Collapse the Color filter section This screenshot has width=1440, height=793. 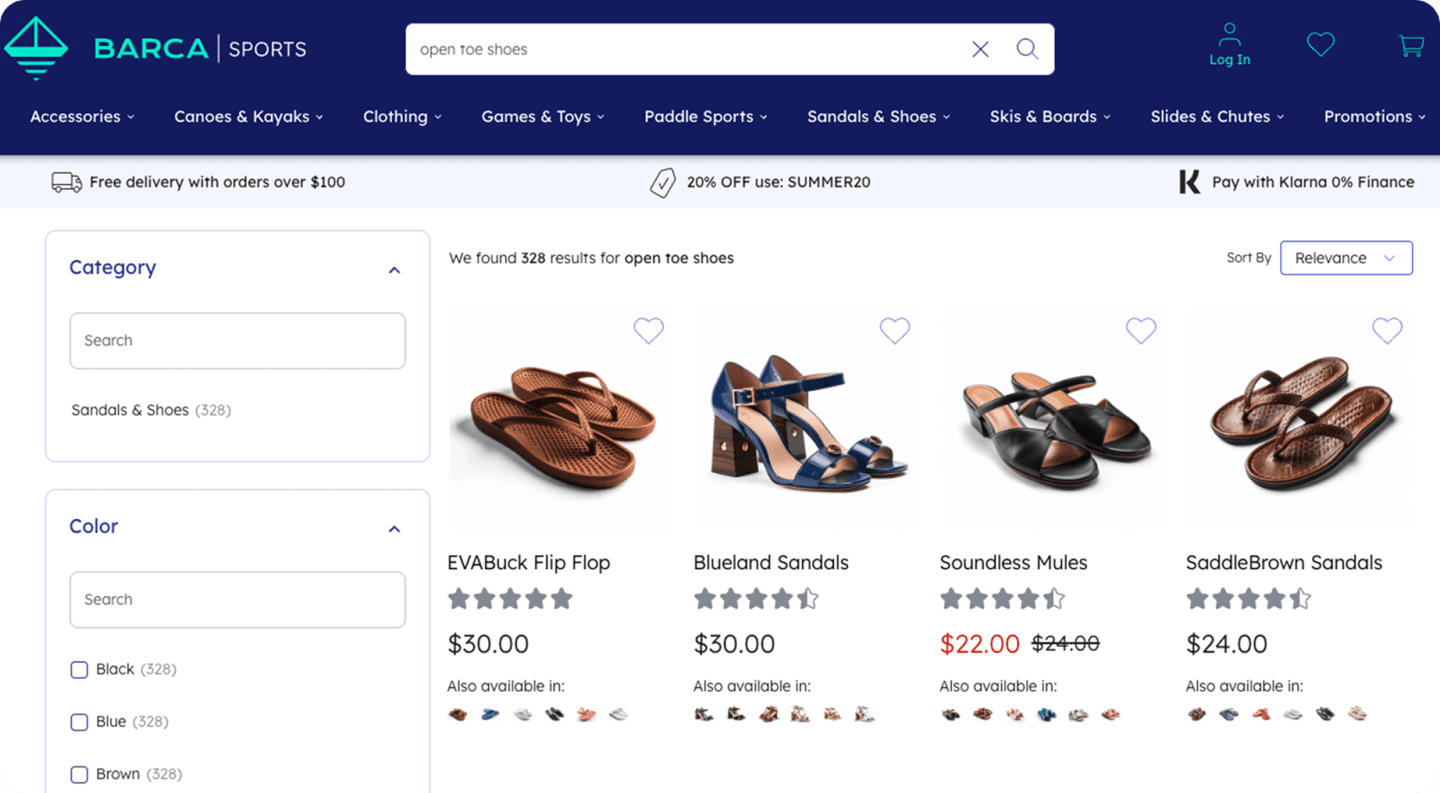394,529
